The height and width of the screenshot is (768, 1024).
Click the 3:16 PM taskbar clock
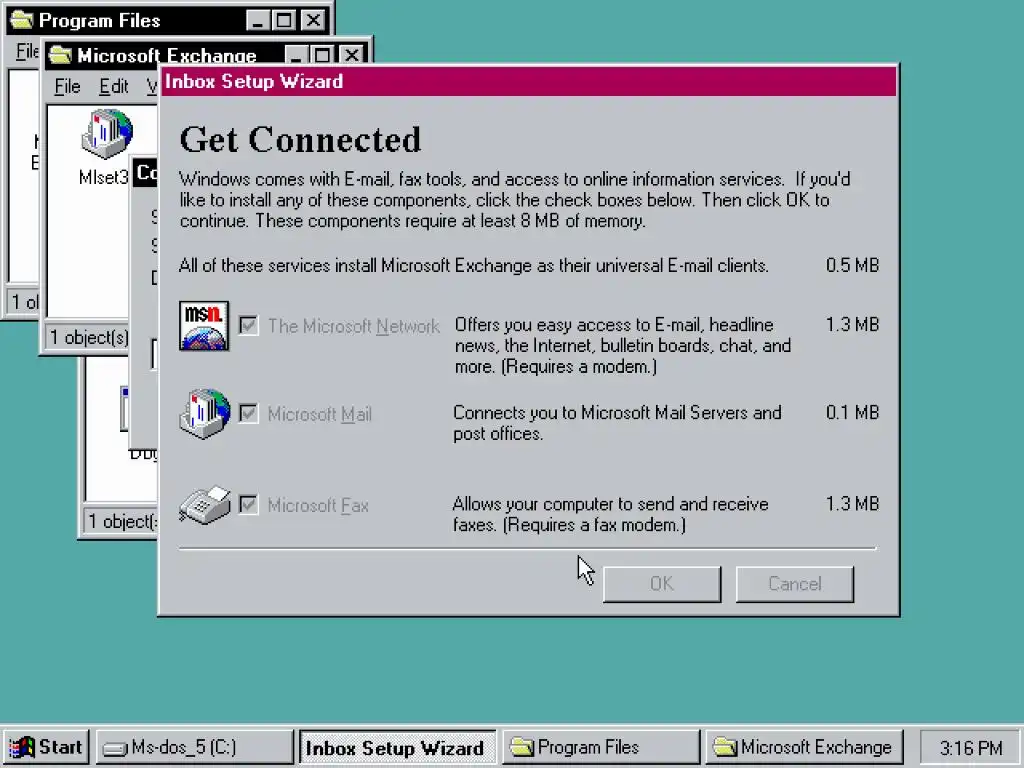point(971,748)
